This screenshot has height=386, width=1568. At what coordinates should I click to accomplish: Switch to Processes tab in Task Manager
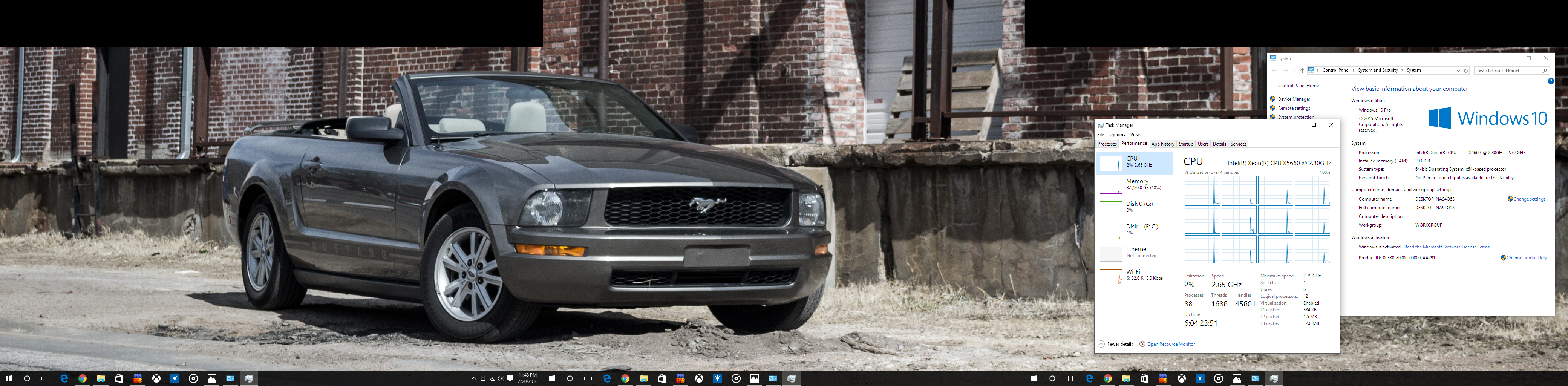coord(1107,144)
